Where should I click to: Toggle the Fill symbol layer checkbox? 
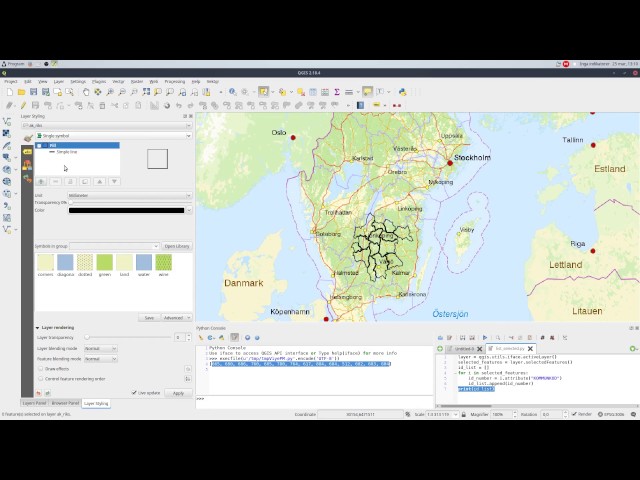[x=39, y=145]
